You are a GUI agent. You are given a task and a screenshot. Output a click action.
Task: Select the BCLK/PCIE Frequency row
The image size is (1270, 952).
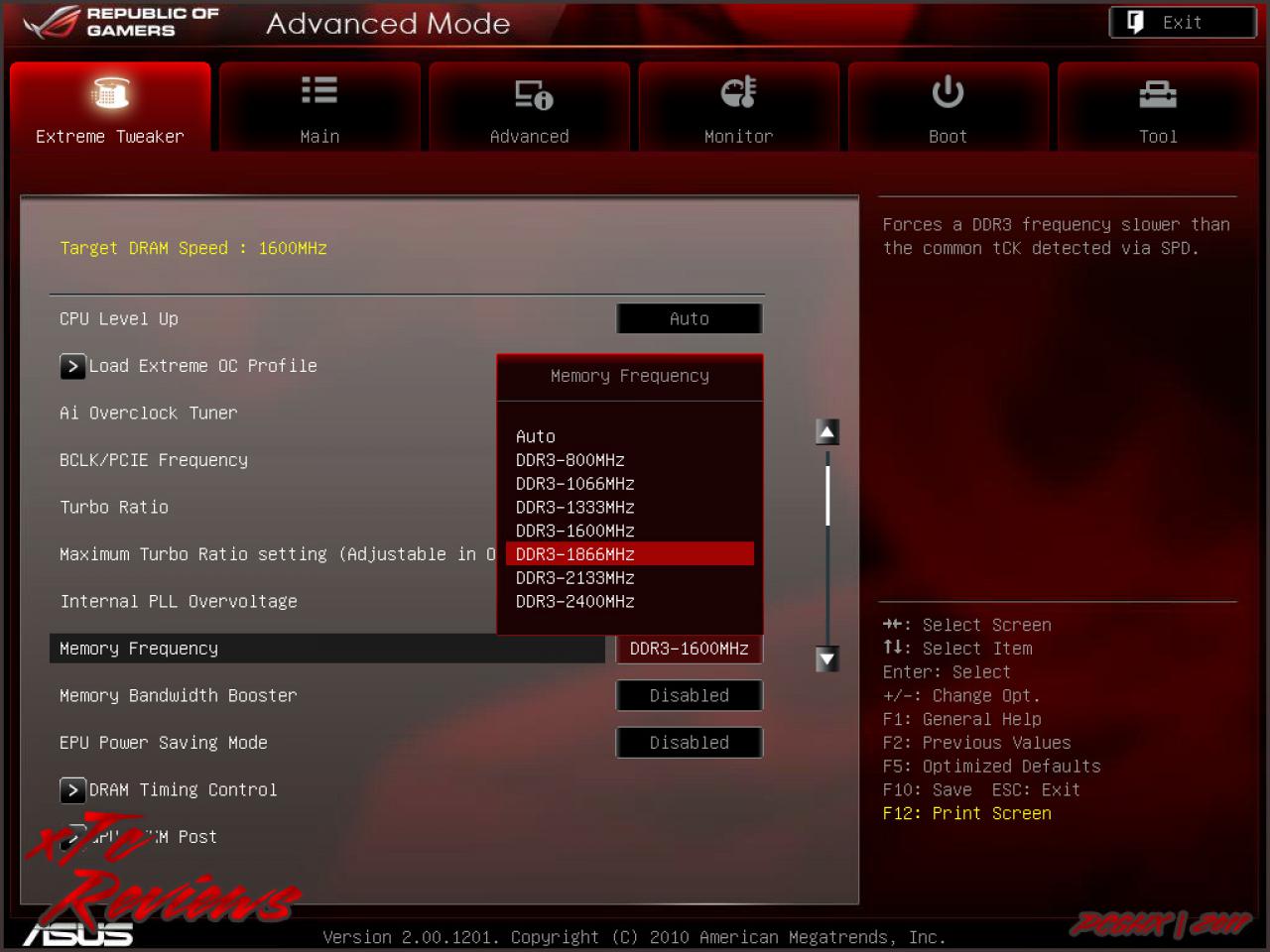pyautogui.click(x=154, y=460)
